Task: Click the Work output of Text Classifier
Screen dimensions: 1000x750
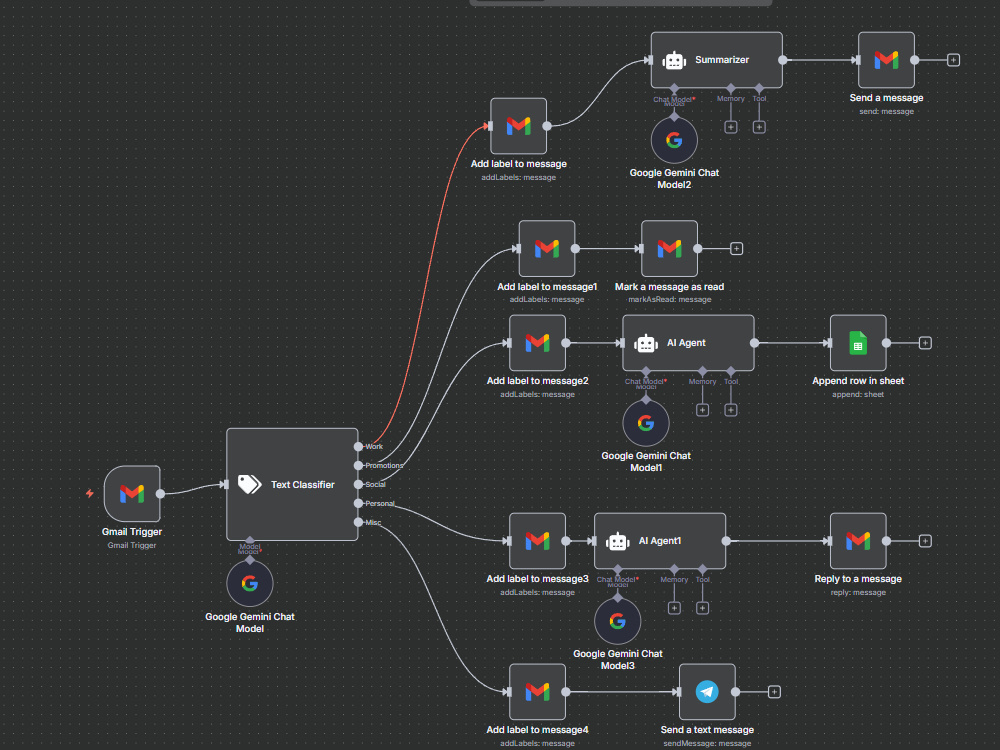Action: 358,446
